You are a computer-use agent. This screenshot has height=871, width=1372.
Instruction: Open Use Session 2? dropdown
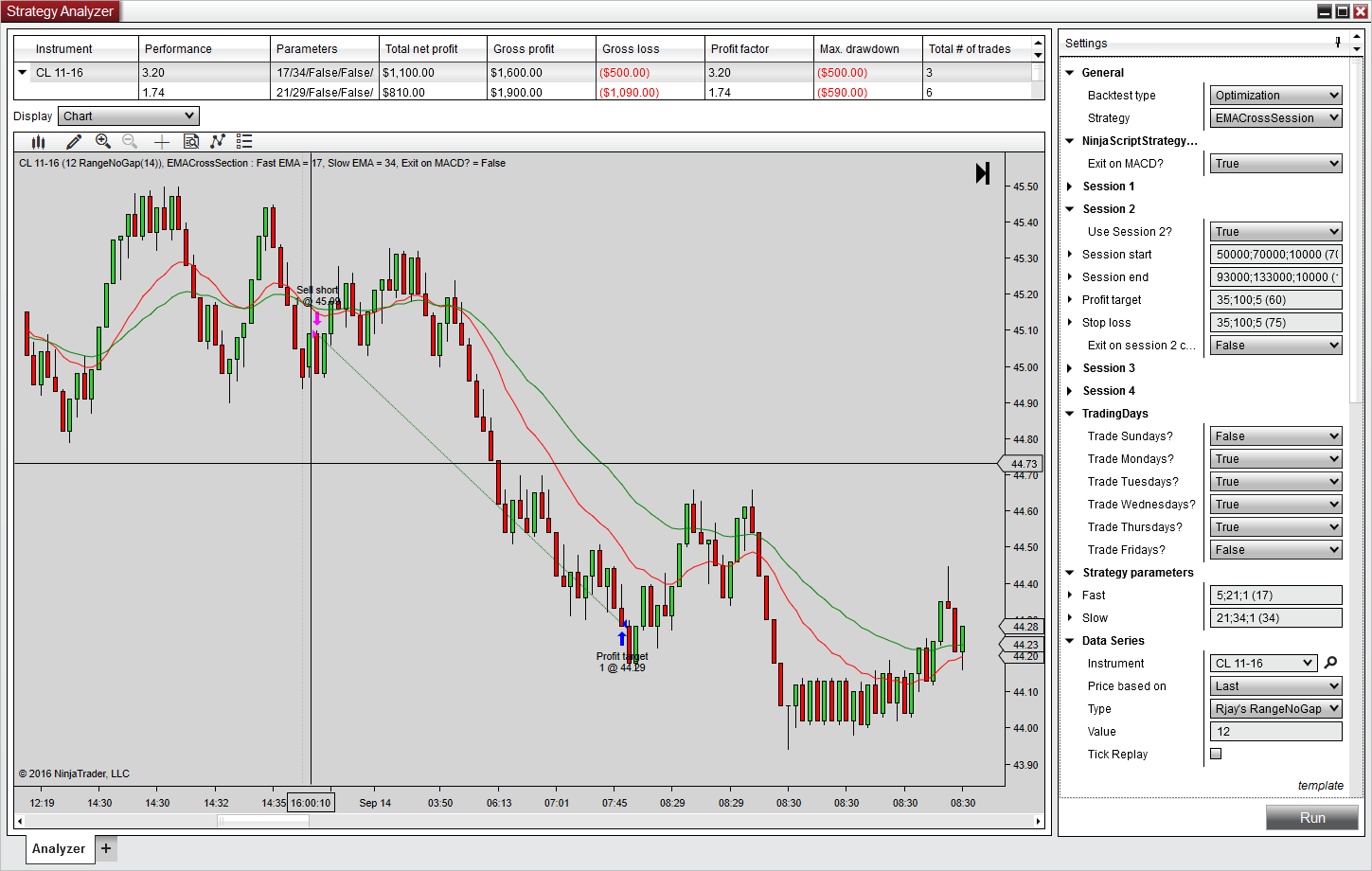tap(1276, 232)
